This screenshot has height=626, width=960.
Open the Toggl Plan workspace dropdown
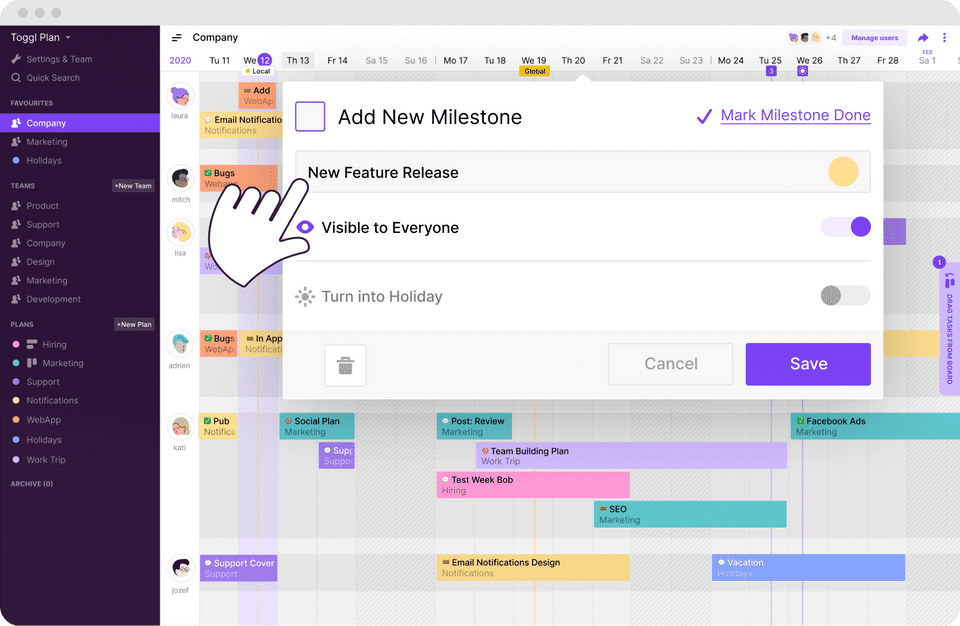click(x=40, y=37)
